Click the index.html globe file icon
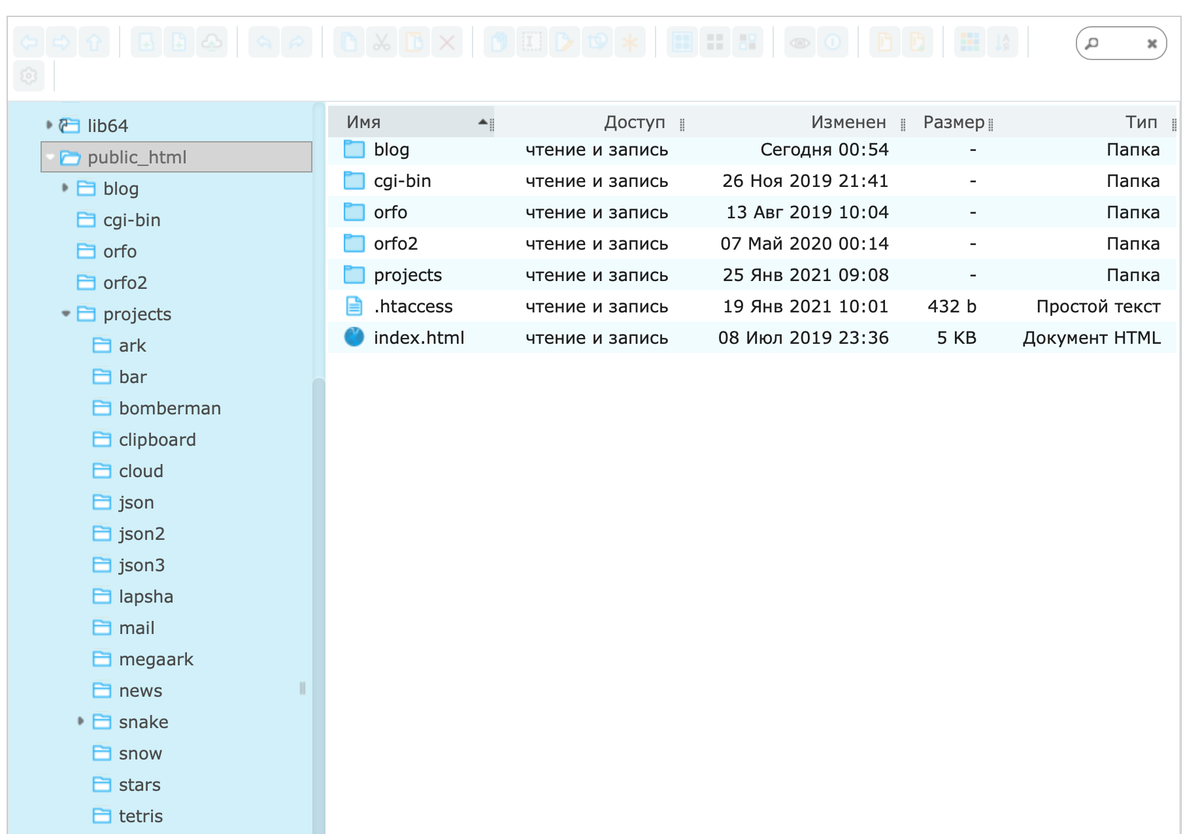 pyautogui.click(x=354, y=338)
